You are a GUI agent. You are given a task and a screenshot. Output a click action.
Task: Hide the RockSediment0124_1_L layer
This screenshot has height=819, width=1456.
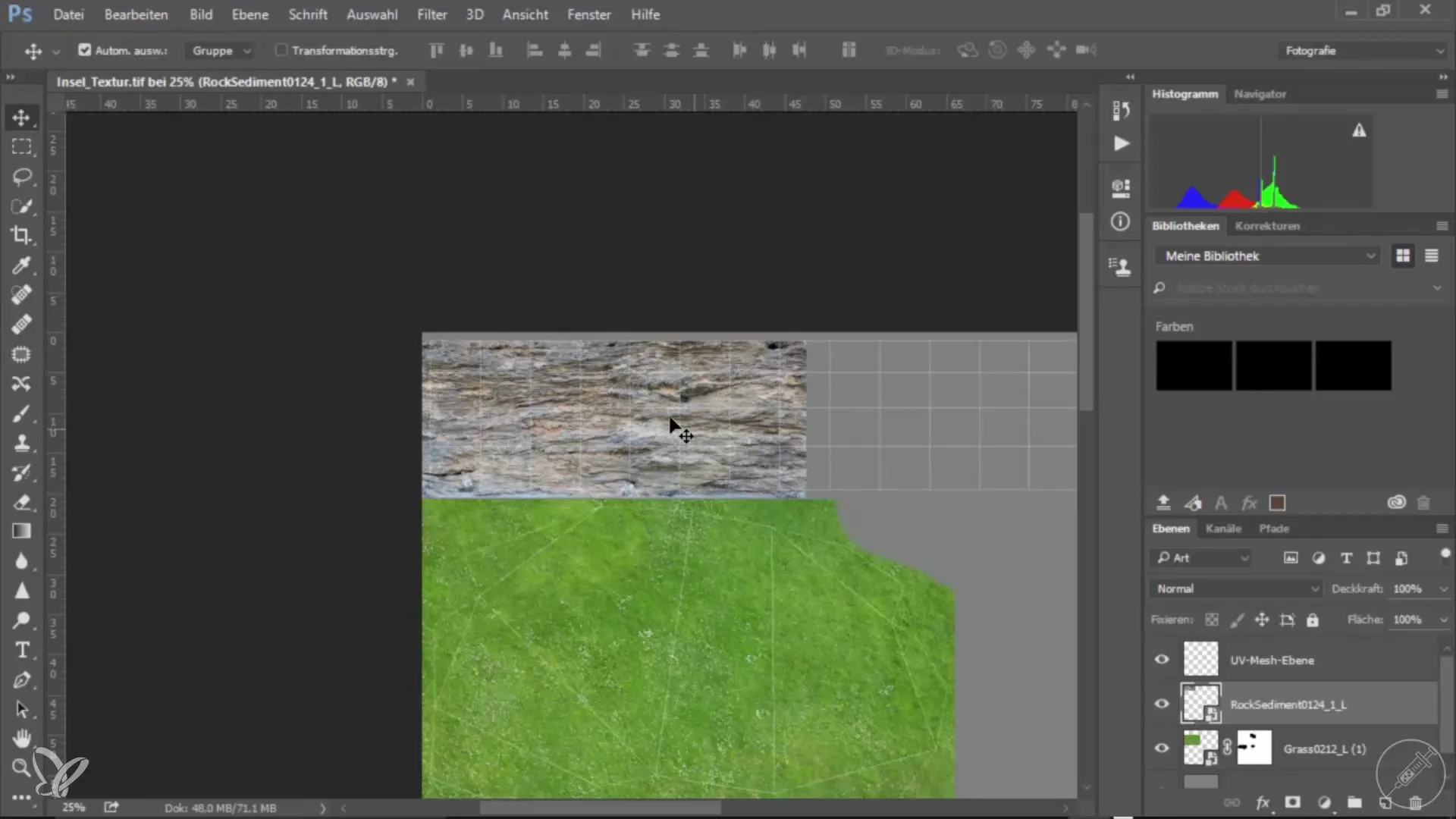click(x=1162, y=704)
